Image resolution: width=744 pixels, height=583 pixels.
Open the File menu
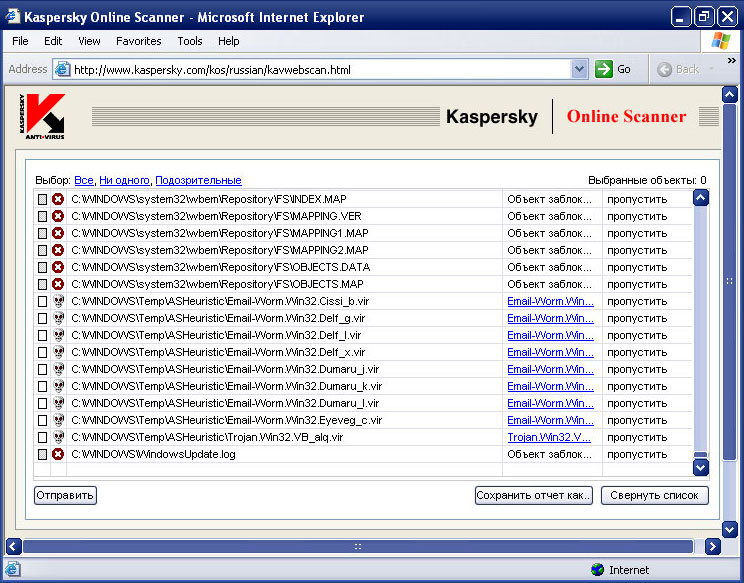[x=20, y=41]
